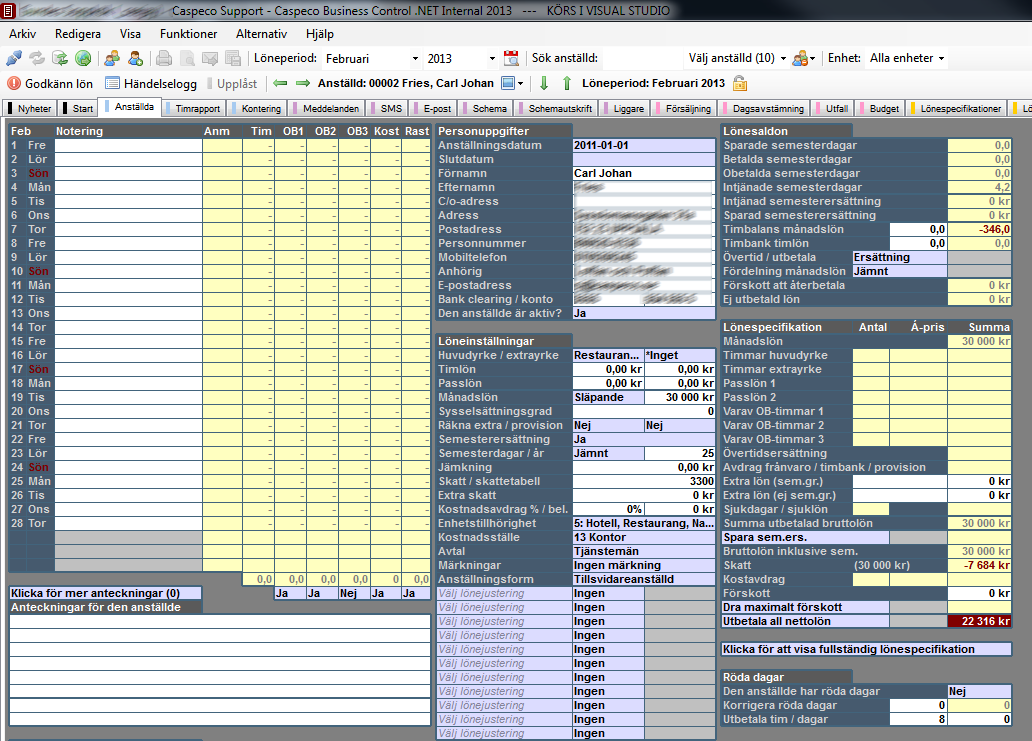1032x741 pixels.
Task: Click the Händelselogg list icon
Action: [113, 84]
